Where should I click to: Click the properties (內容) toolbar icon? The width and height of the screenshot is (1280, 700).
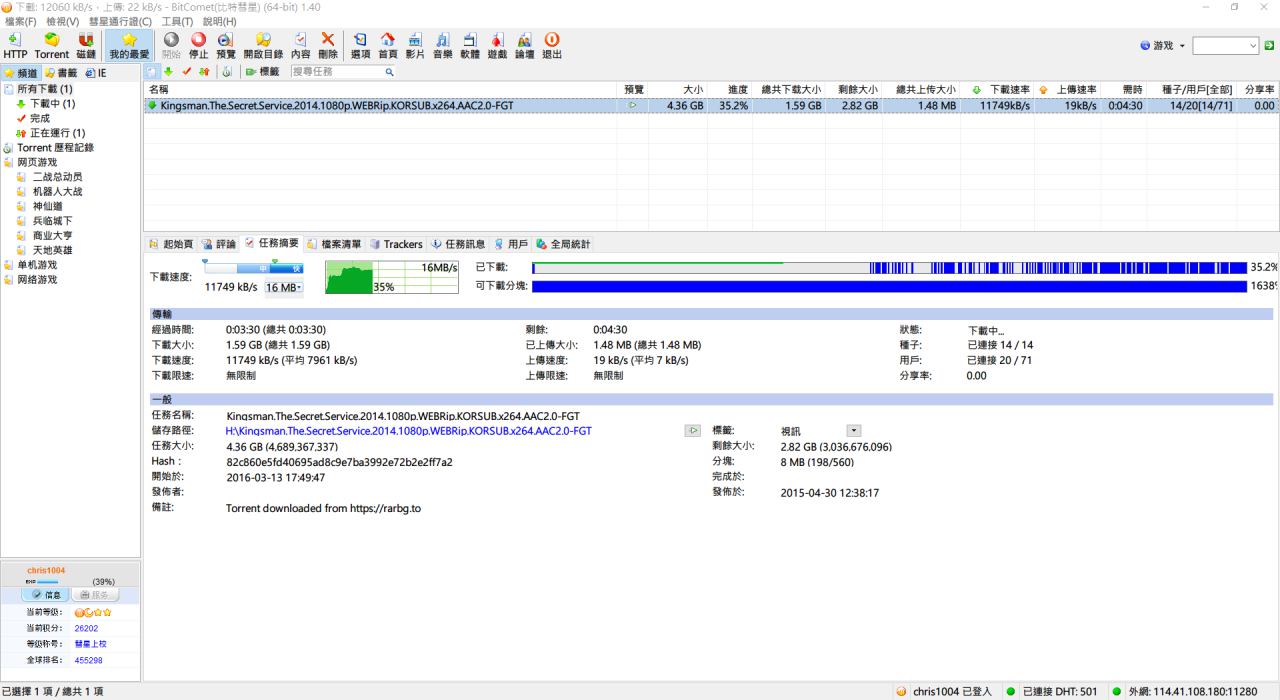click(x=300, y=46)
